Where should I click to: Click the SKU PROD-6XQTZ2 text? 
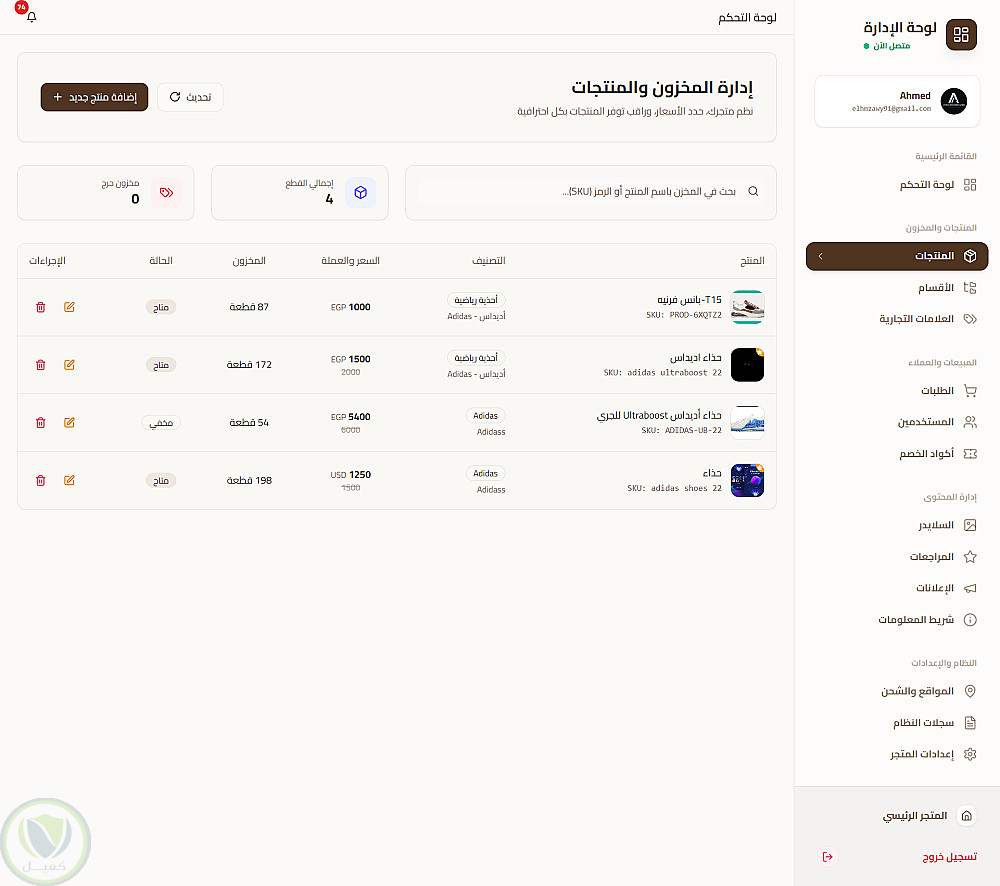click(x=684, y=315)
